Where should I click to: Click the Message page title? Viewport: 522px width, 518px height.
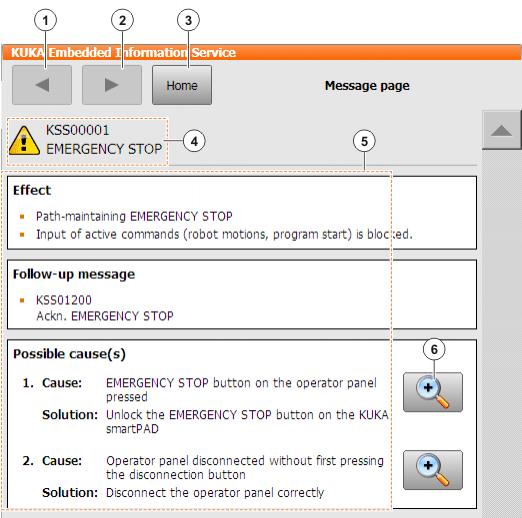tap(367, 86)
